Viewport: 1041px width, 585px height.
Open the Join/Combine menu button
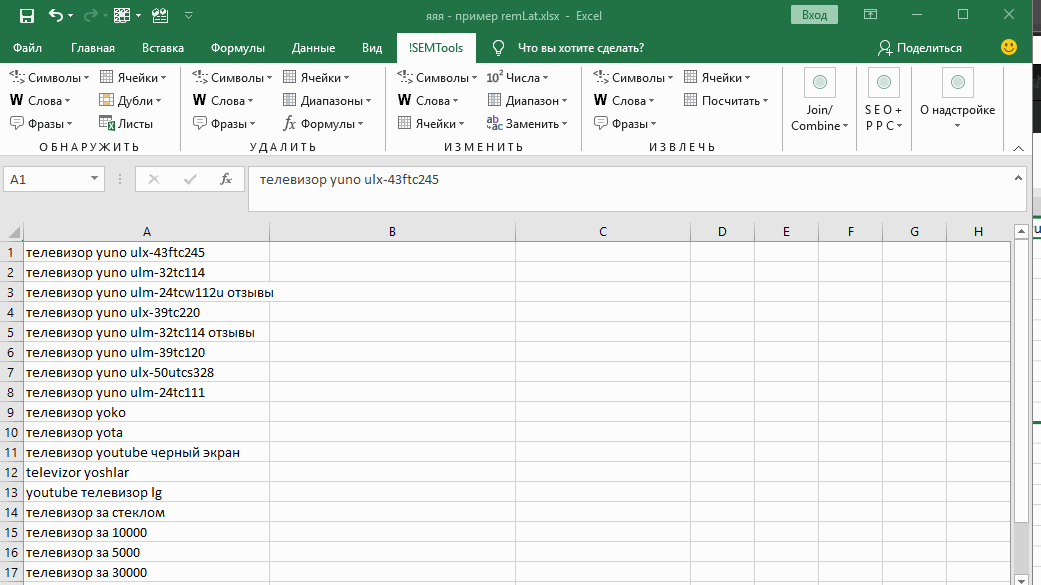(x=819, y=100)
